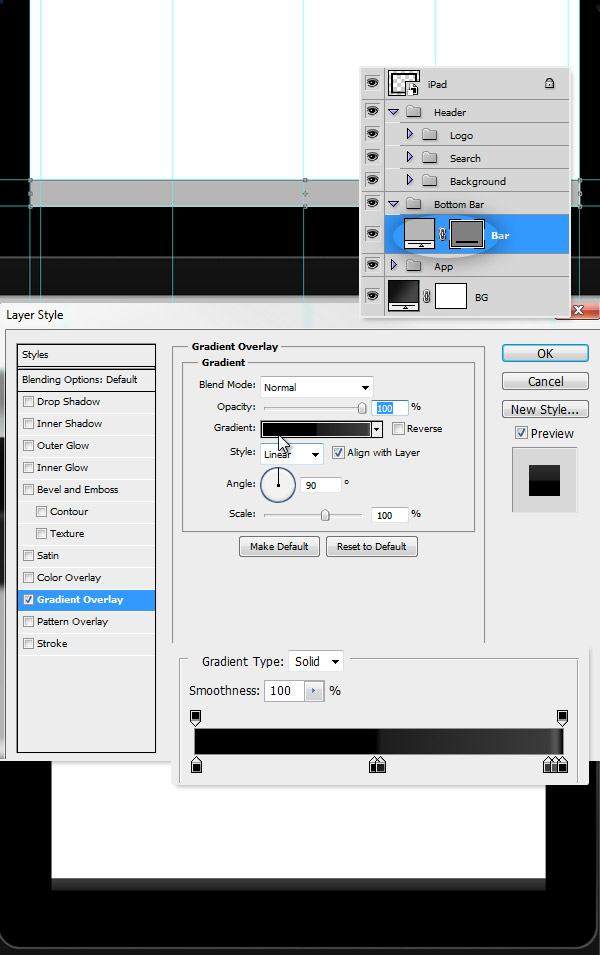Viewport: 600px width, 955px height.
Task: Select the left top opacity stop
Action: pos(196,717)
